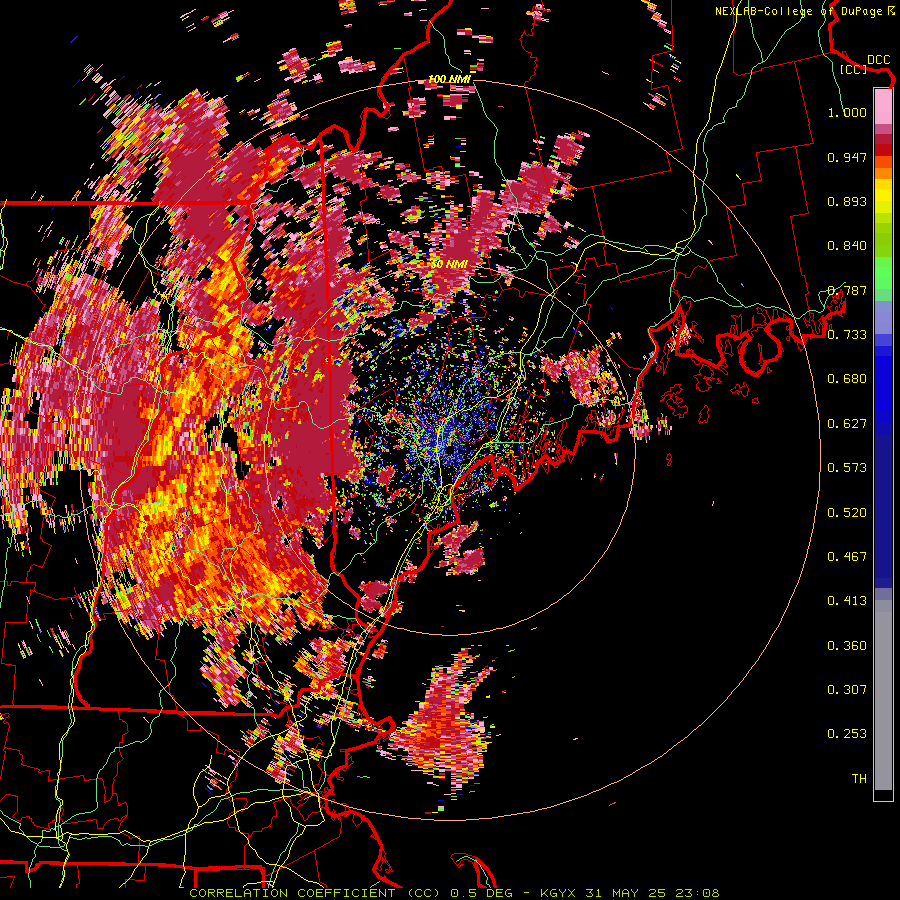This screenshot has width=900, height=900.
Task: Click the Correlation Coefficient caption at the bottom
Action: tap(454, 893)
